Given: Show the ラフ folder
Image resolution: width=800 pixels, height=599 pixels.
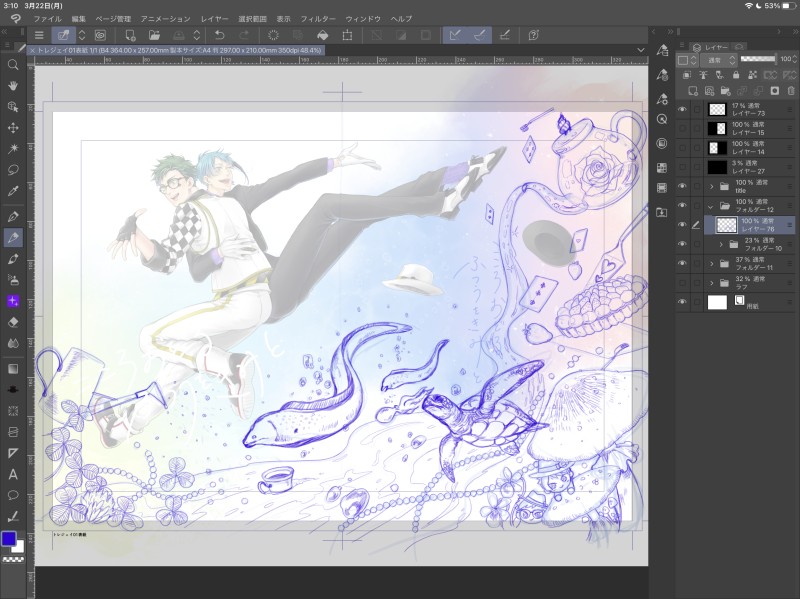Looking at the screenshot, I should [682, 283].
